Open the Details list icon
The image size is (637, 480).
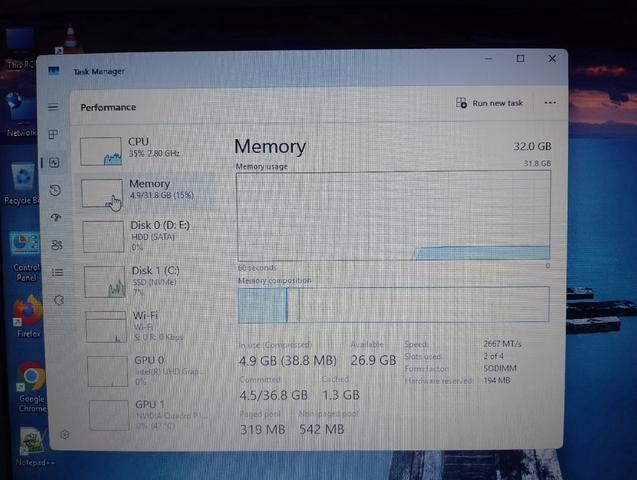[58, 272]
